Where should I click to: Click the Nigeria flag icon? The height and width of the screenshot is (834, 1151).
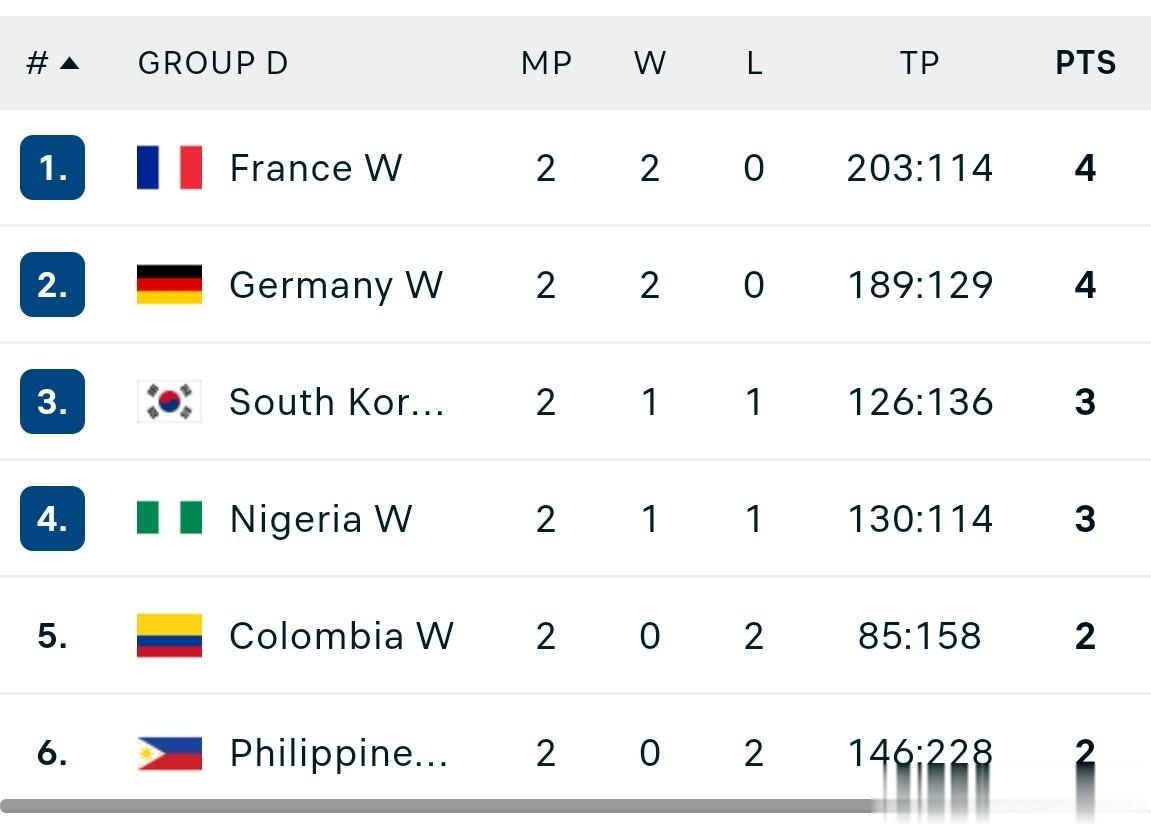(x=169, y=518)
